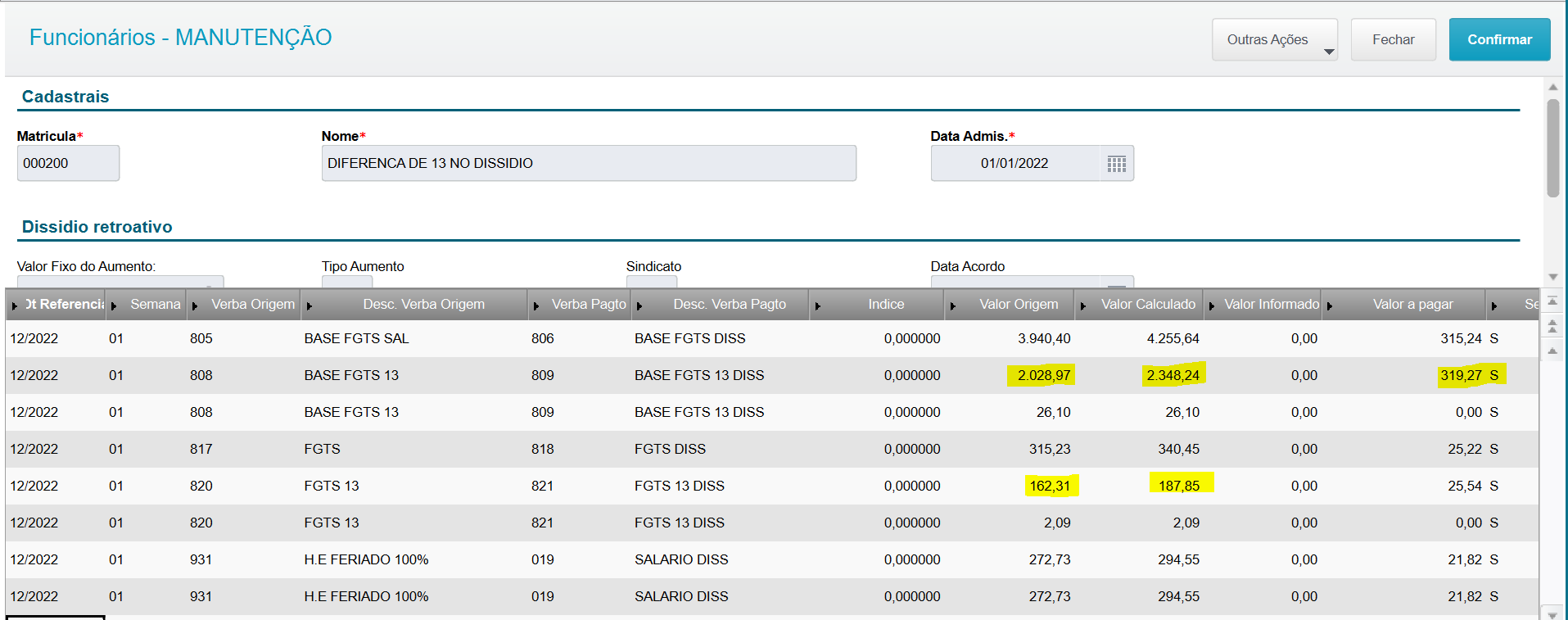The height and width of the screenshot is (620, 1568).
Task: Click the form vertical scrollbar thumb
Action: point(1553,147)
